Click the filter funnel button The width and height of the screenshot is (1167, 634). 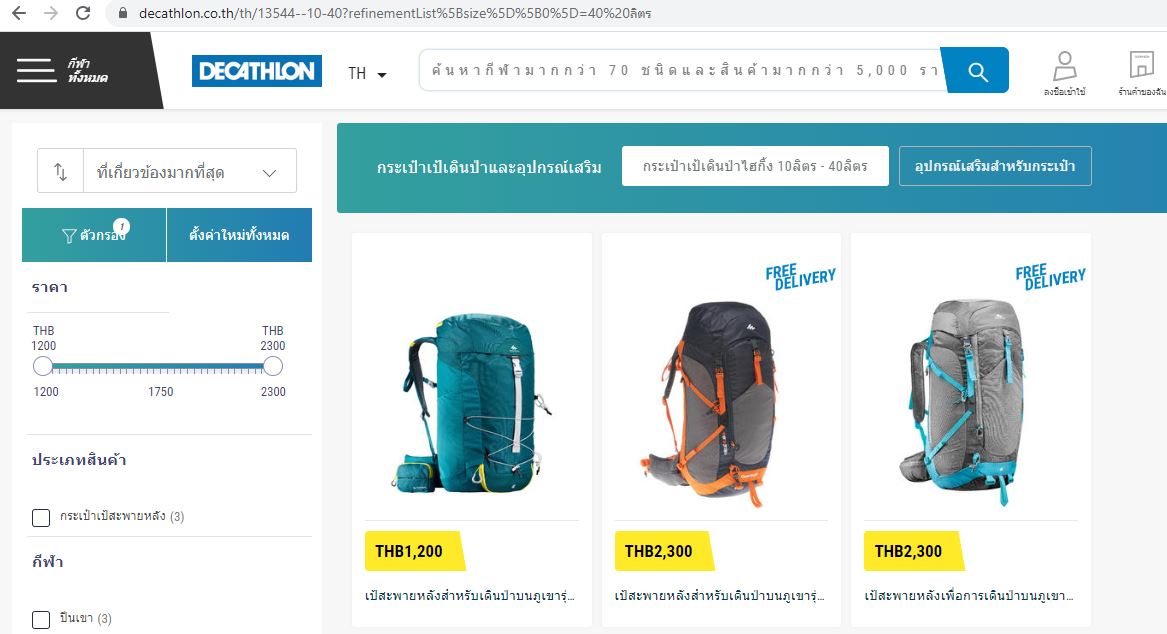[94, 235]
